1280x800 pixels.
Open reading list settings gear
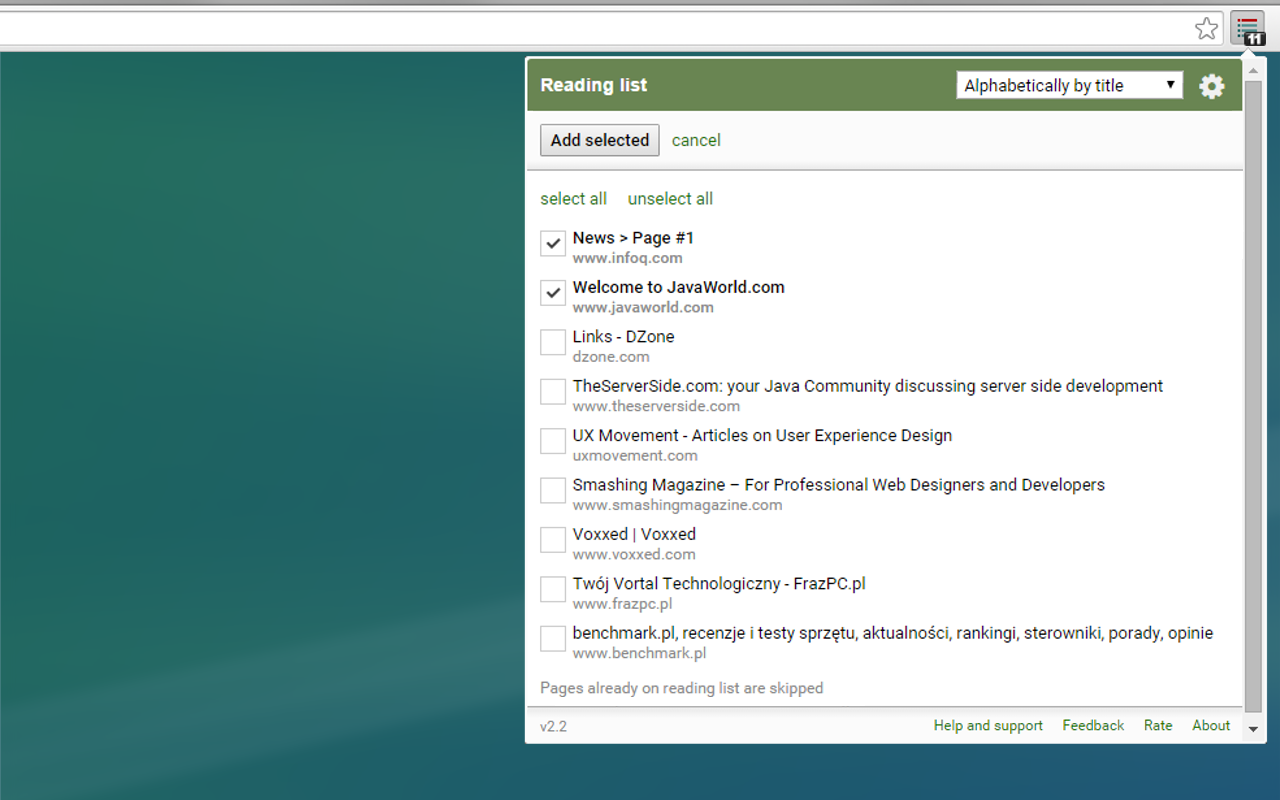1212,86
